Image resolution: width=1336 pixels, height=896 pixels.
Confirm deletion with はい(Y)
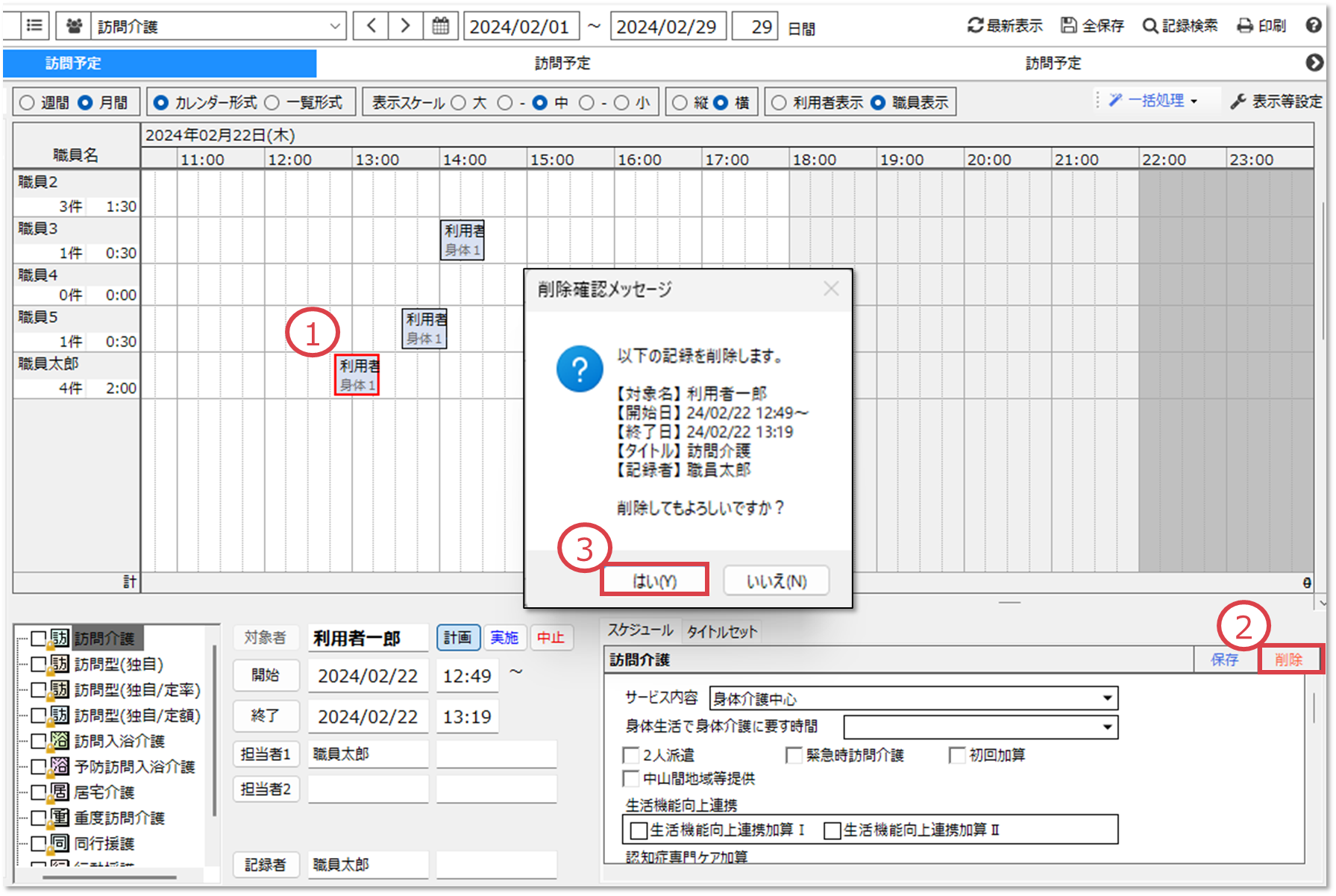[654, 581]
